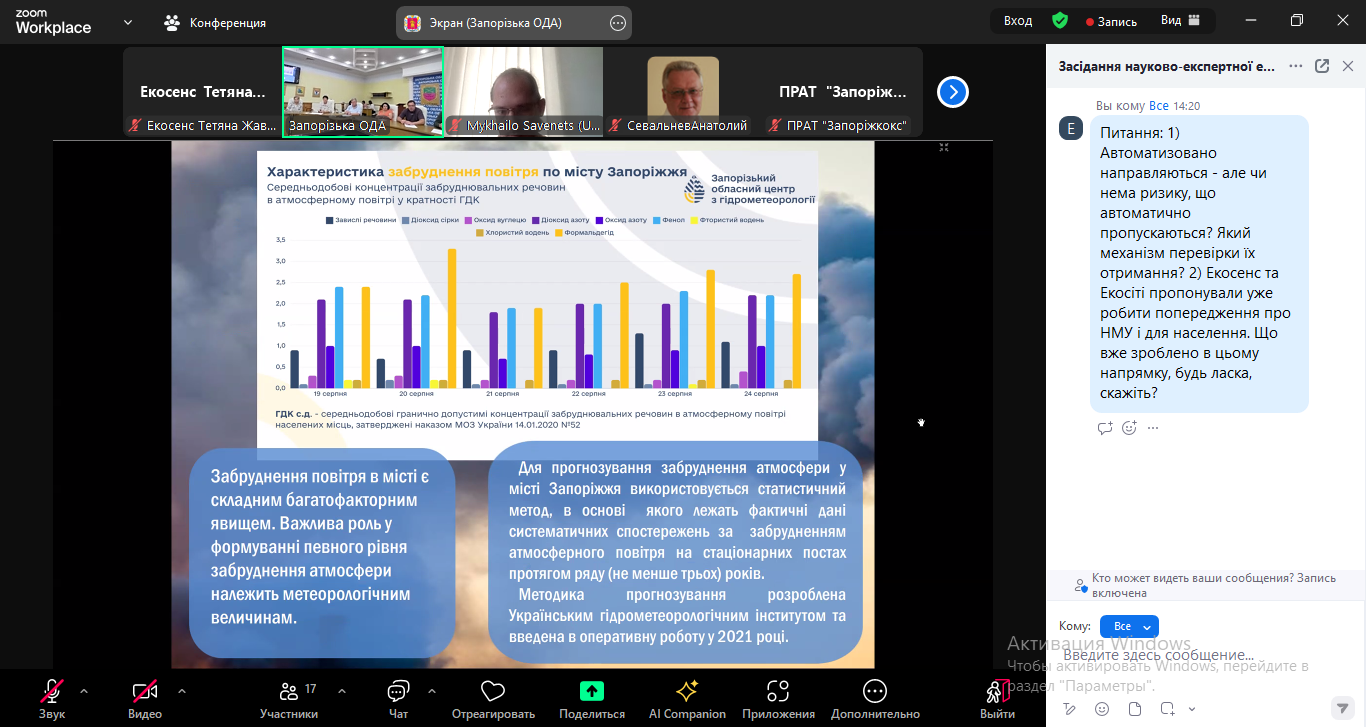This screenshot has width=1366, height=728.
Task: Show next participants with blue arrow button
Action: [x=953, y=92]
